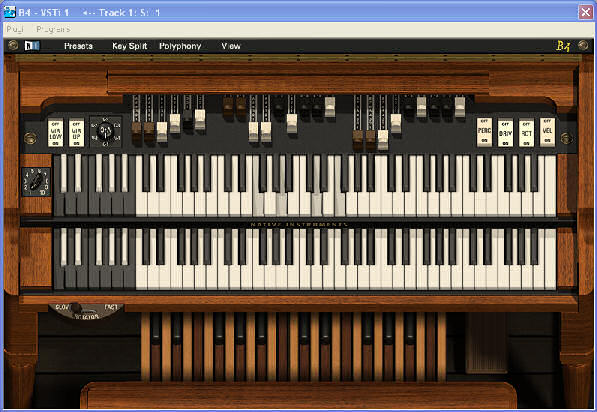Viewport: 597px width, 412px height.
Task: Click the vibrato/chorus rotary selector knob
Action: (x=105, y=132)
